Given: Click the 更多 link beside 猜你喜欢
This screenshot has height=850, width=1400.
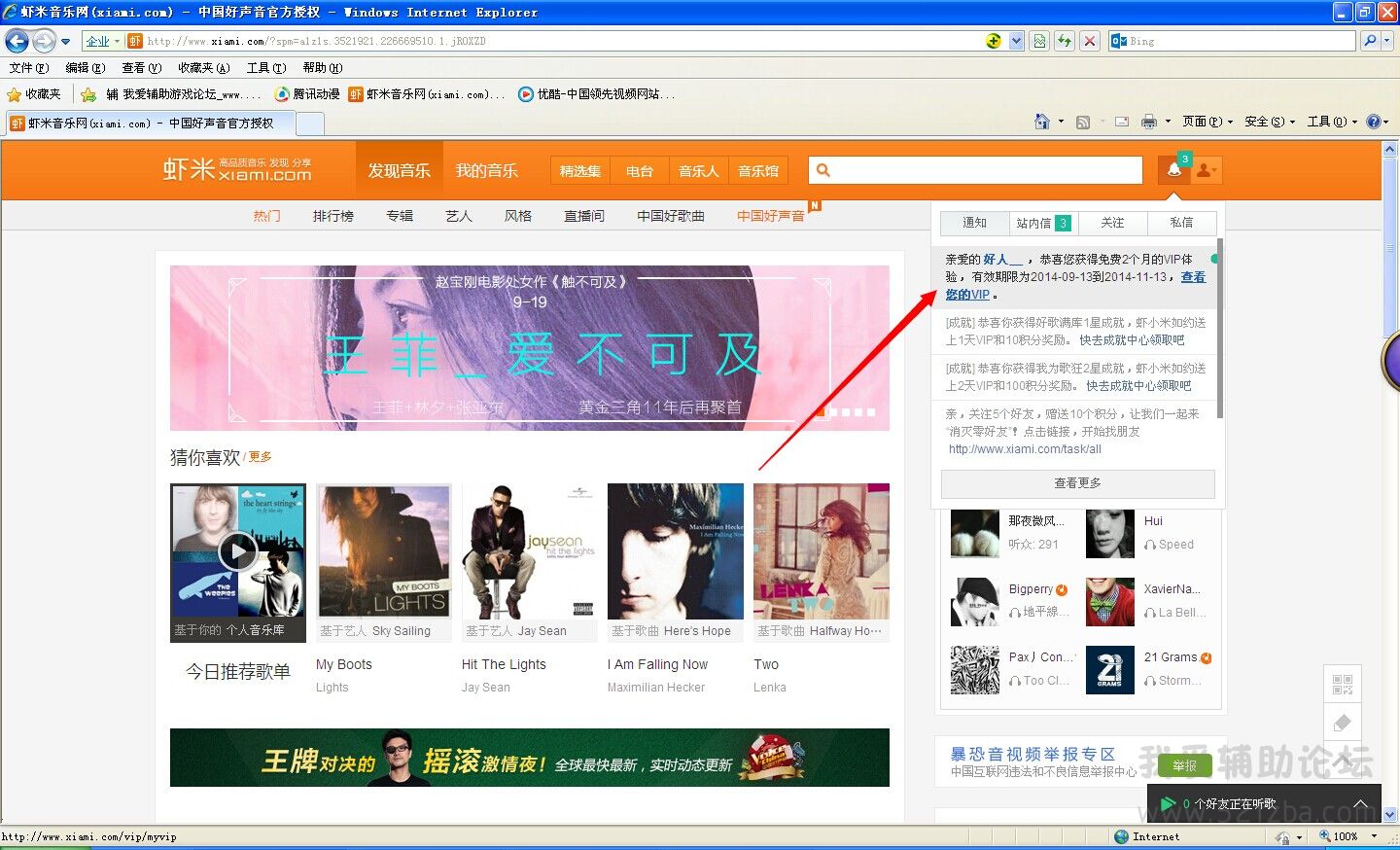Looking at the screenshot, I should tap(261, 457).
